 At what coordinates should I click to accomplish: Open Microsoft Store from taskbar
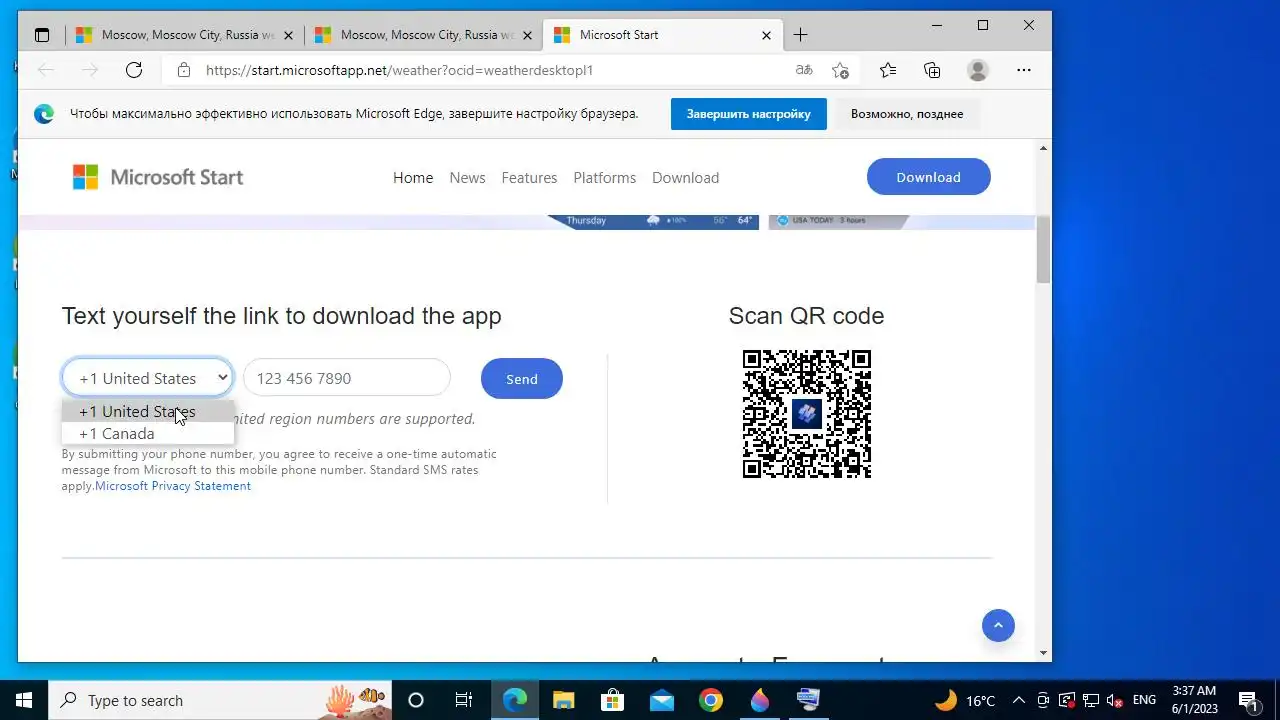[x=612, y=700]
